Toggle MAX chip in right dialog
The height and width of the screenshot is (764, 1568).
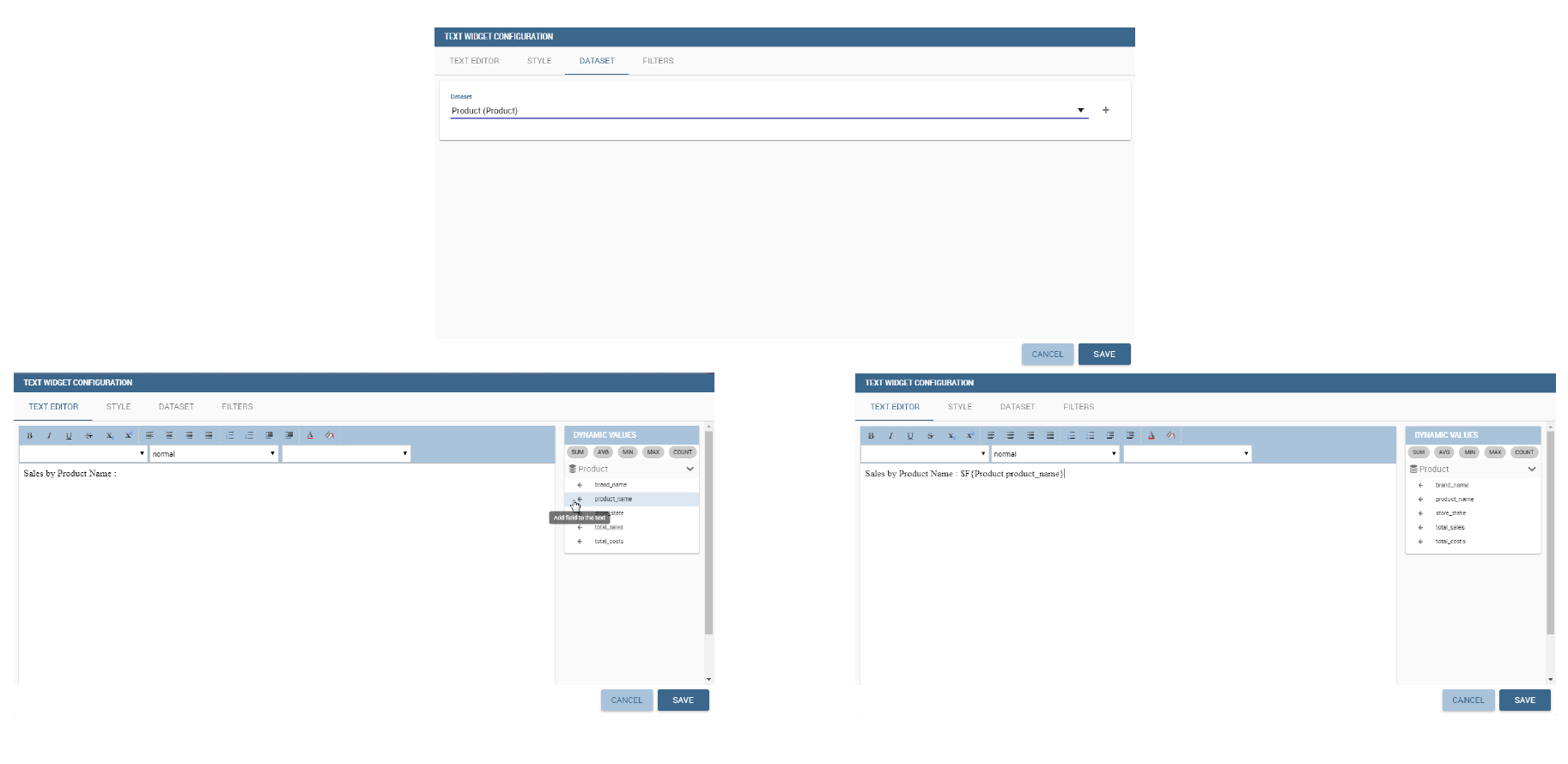coord(1495,452)
